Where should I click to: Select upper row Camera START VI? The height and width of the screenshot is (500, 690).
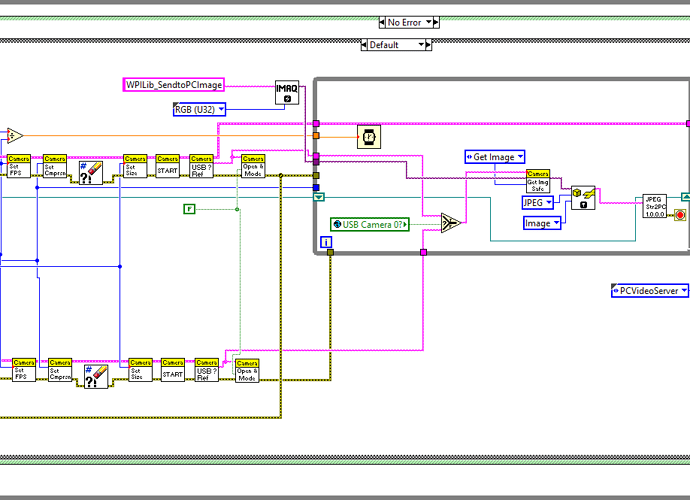click(x=168, y=166)
